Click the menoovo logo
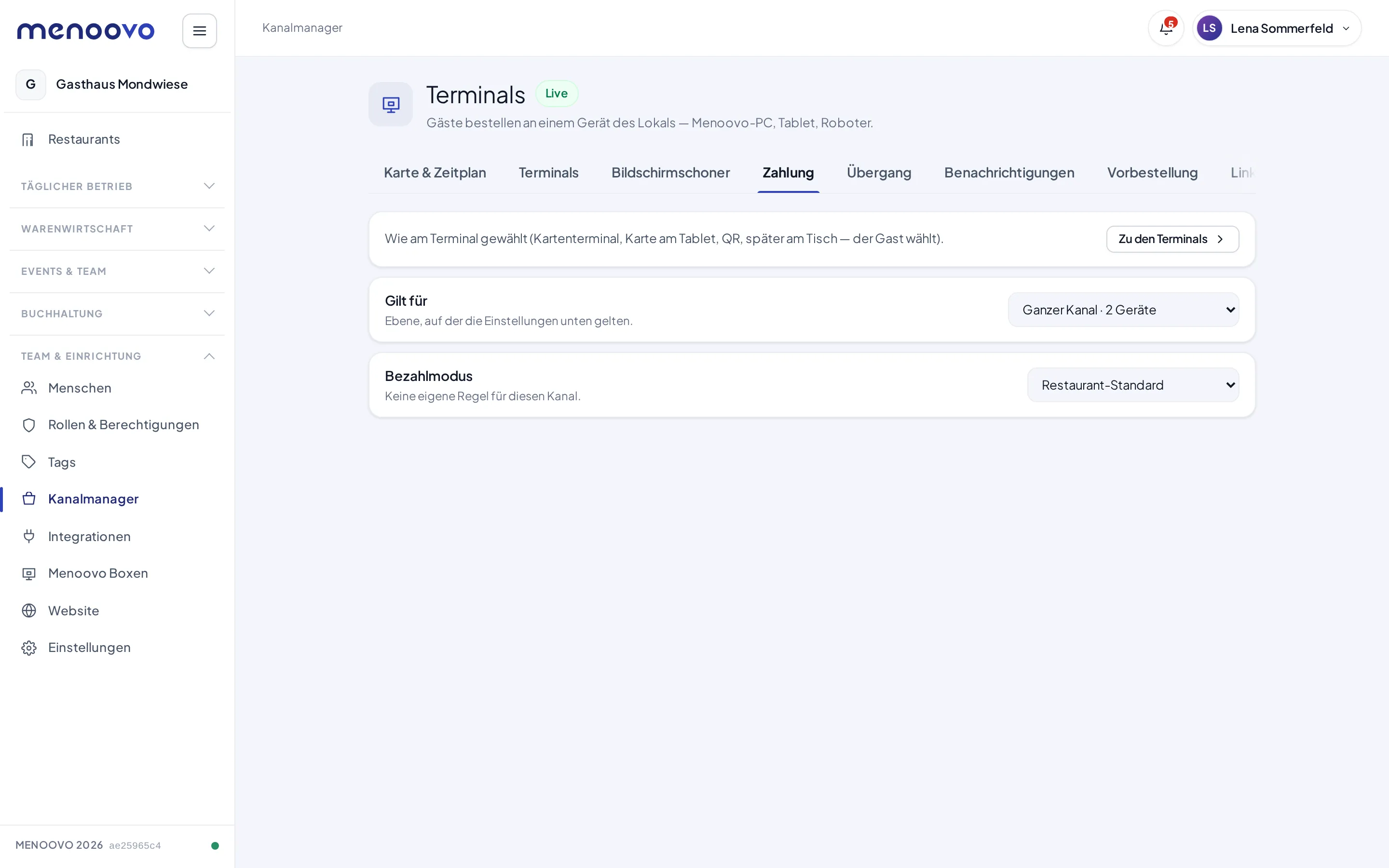Screen dimensions: 1389x868 [85, 31]
